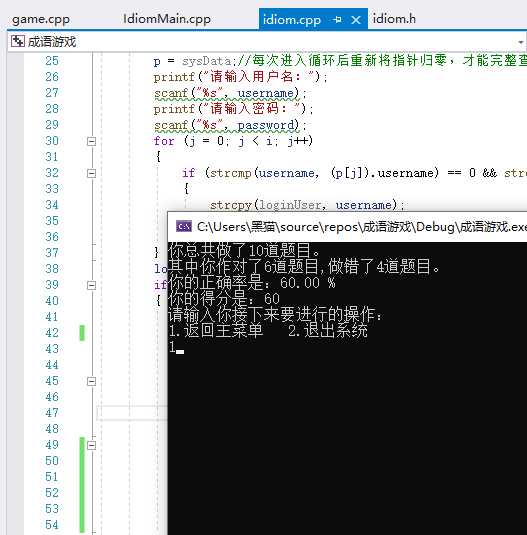The height and width of the screenshot is (535, 527).
Task: Click line number 54 in the gutter
Action: click(52, 525)
